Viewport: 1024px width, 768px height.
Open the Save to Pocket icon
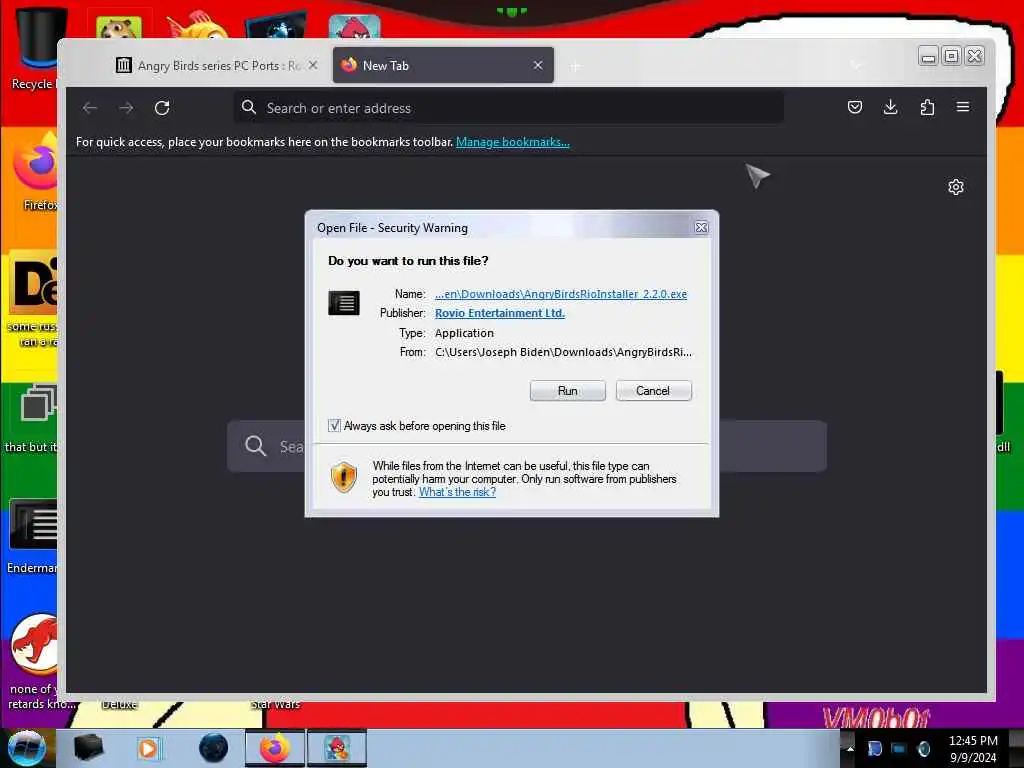pos(855,107)
